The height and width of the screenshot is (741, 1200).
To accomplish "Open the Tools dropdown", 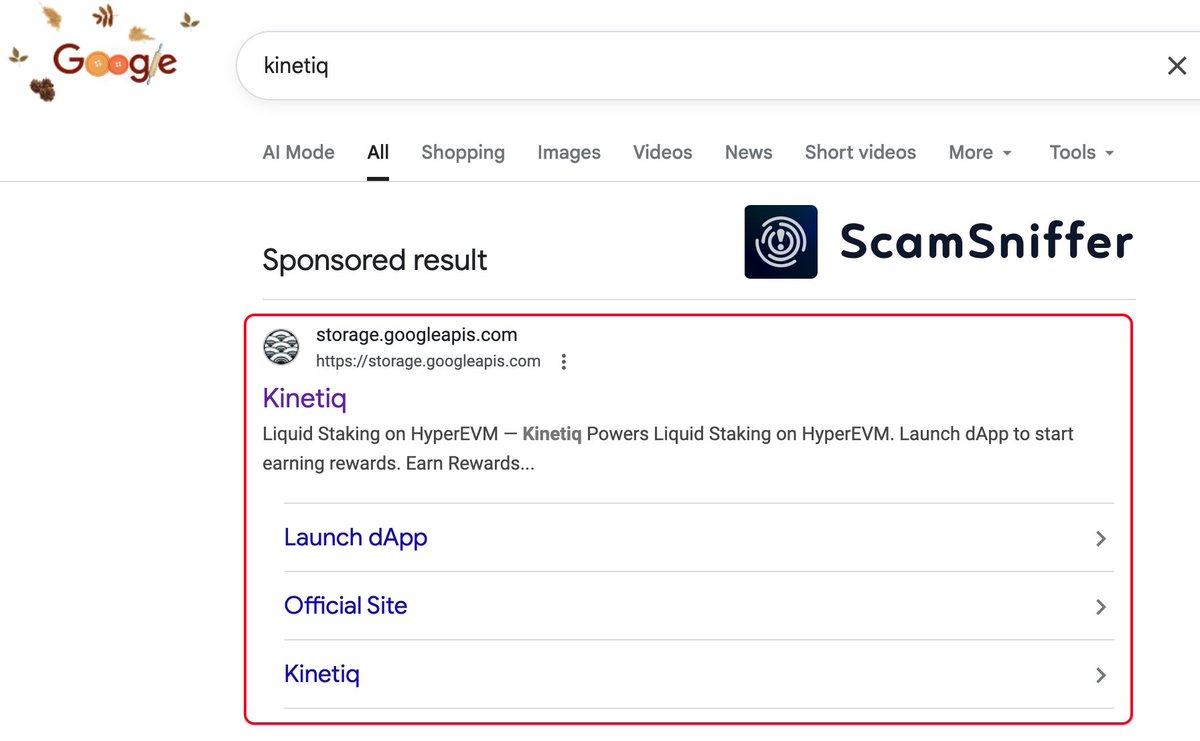I will coord(1081,153).
